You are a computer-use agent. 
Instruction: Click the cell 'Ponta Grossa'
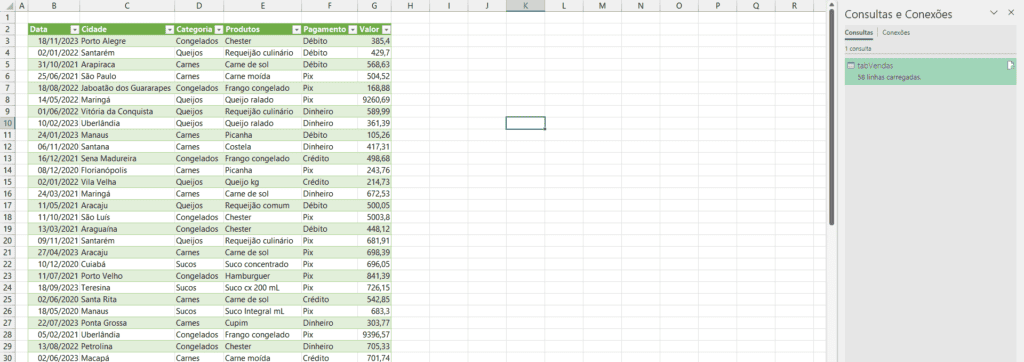127,323
